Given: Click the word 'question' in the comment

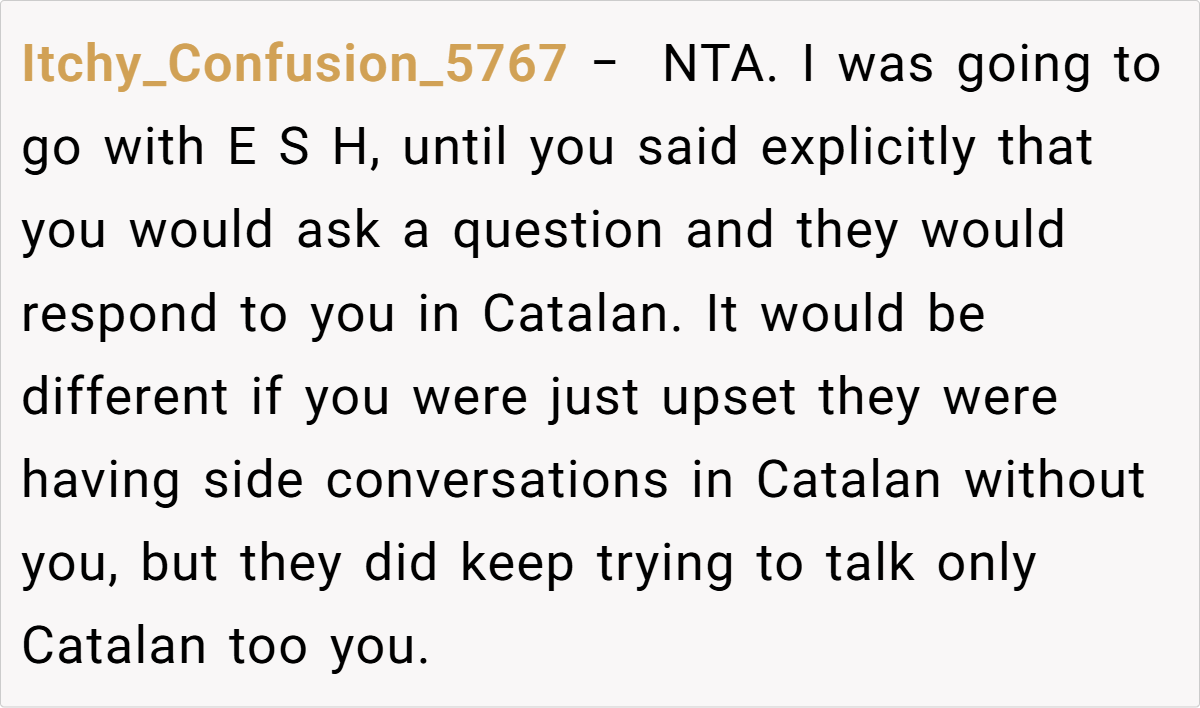Looking at the screenshot, I should pos(558,231).
